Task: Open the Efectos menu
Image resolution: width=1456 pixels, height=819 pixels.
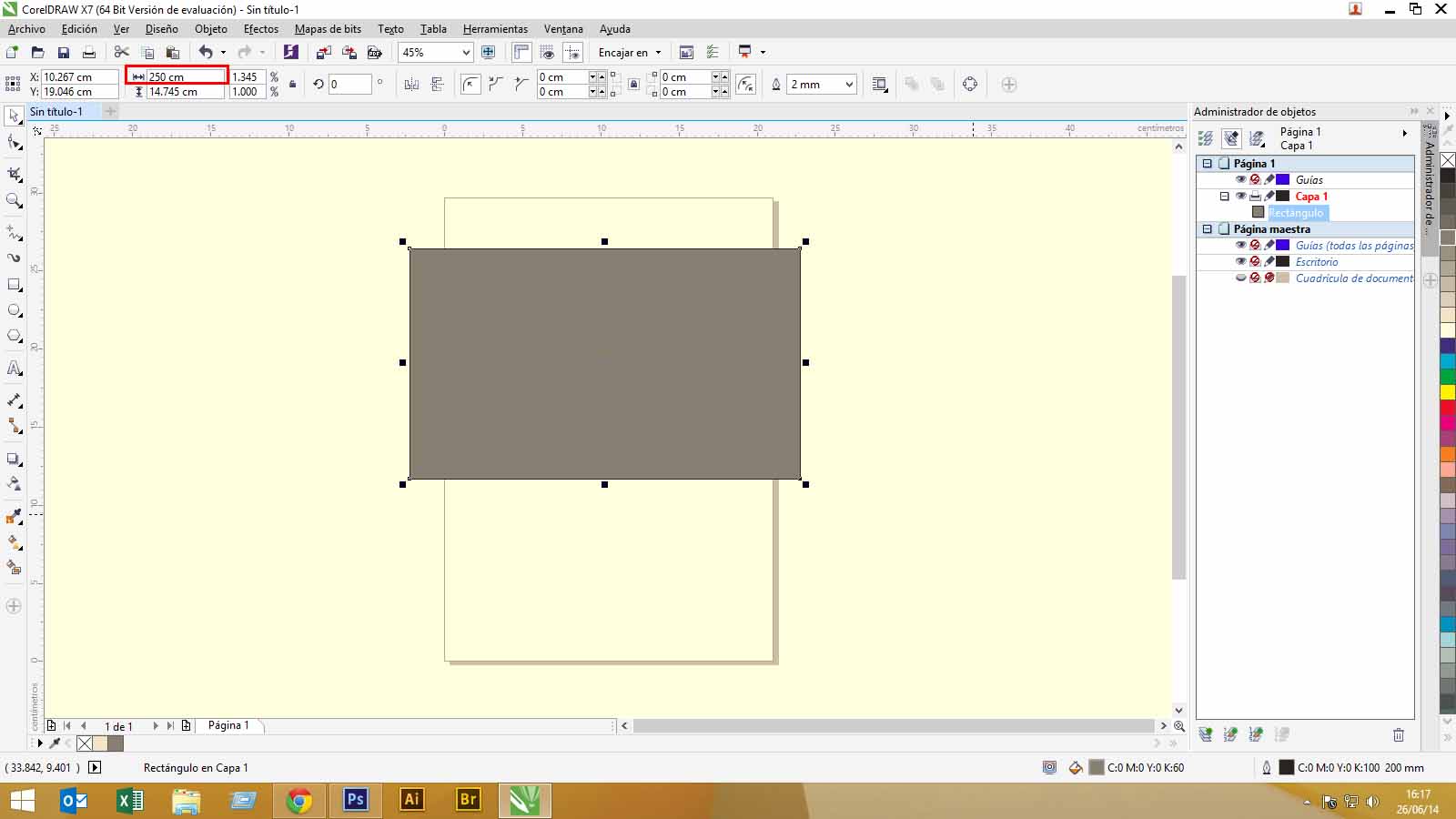Action: (x=260, y=29)
